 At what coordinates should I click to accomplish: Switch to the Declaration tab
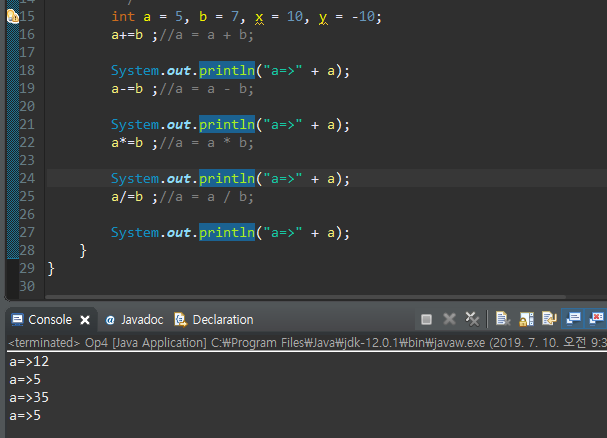click(x=214, y=320)
